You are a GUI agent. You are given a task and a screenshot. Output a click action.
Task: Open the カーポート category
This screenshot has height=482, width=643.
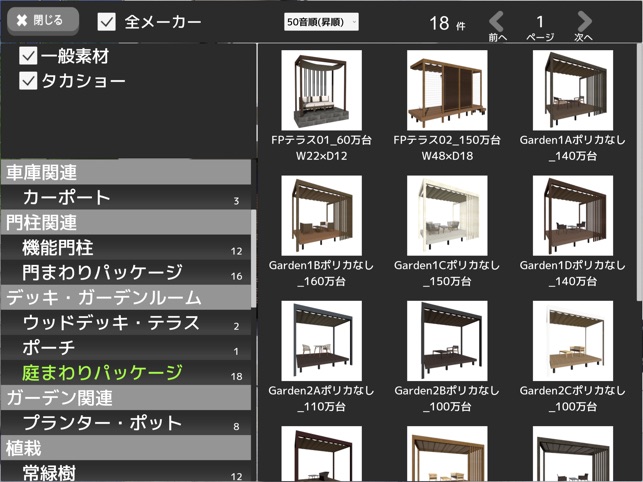click(126, 197)
